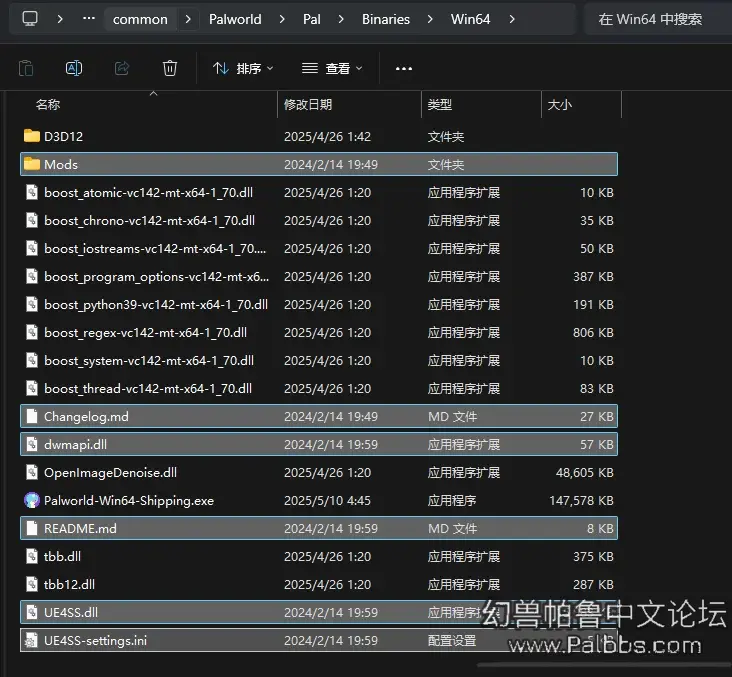Image resolution: width=732 pixels, height=677 pixels.
Task: Expand the chevron after common breadcrumb
Action: pyautogui.click(x=188, y=19)
